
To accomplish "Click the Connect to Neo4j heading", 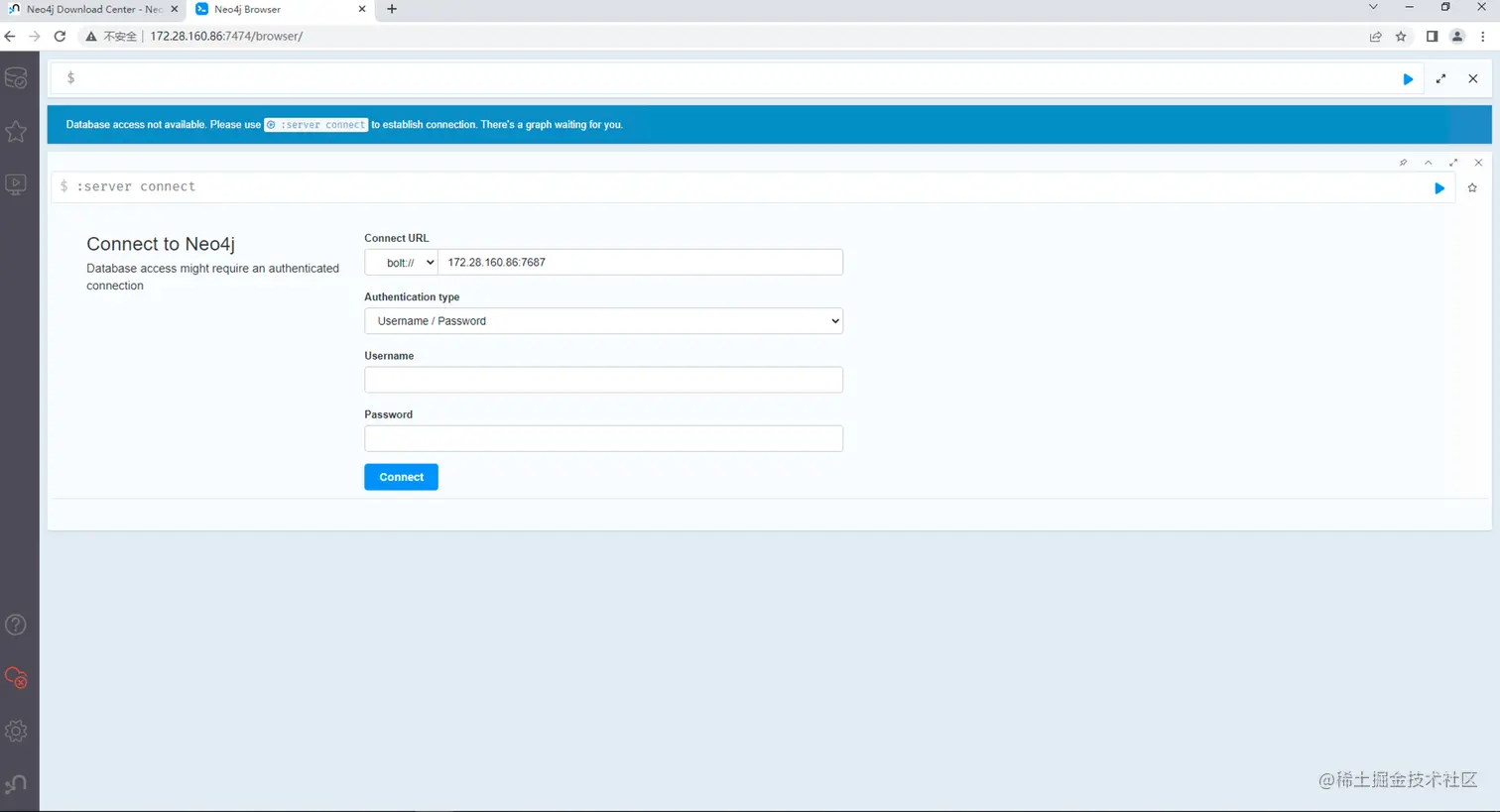I will coord(161,244).
